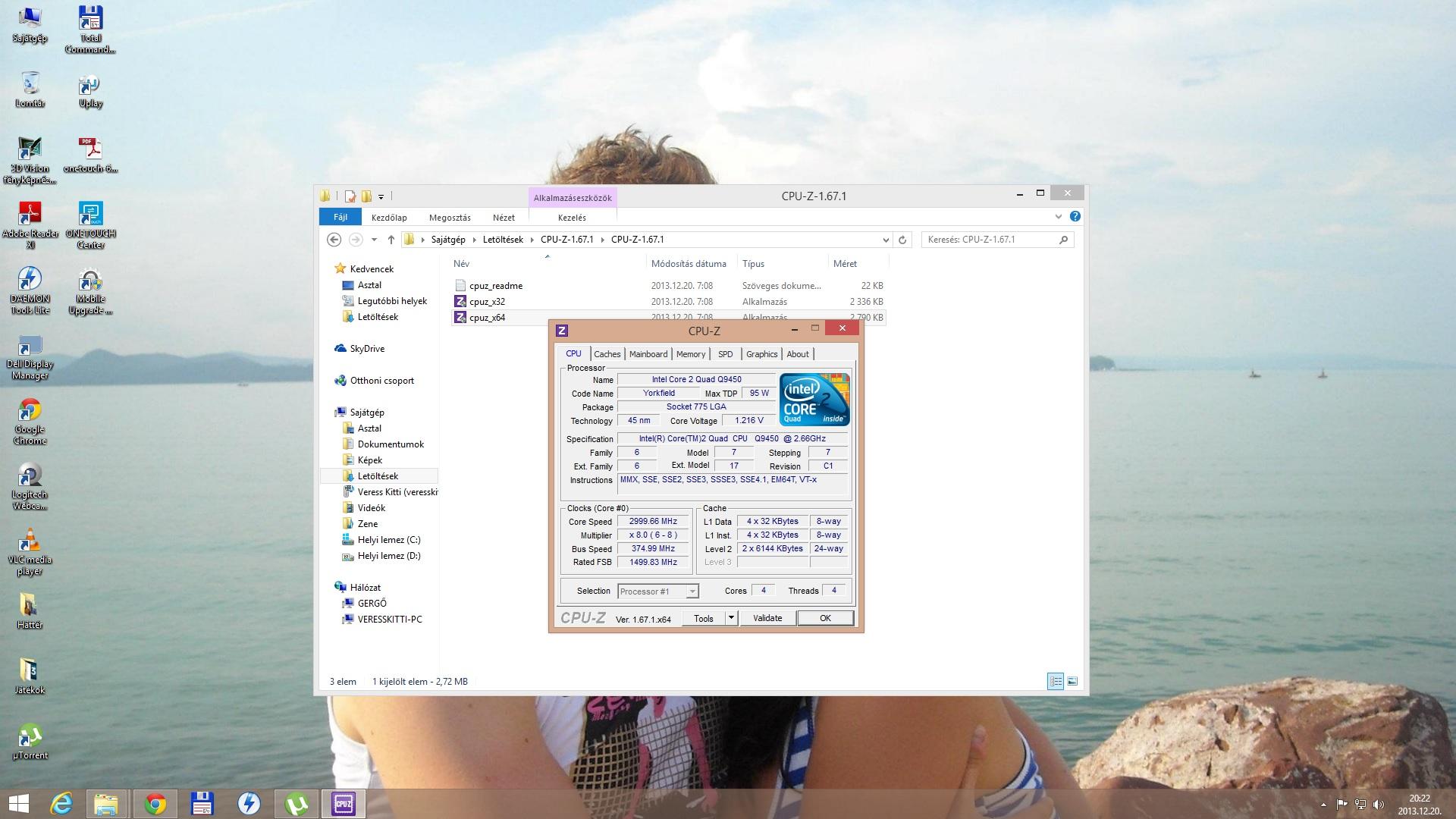Open the Mainboard tab in CPU-Z
This screenshot has width=1456, height=819.
click(x=648, y=354)
